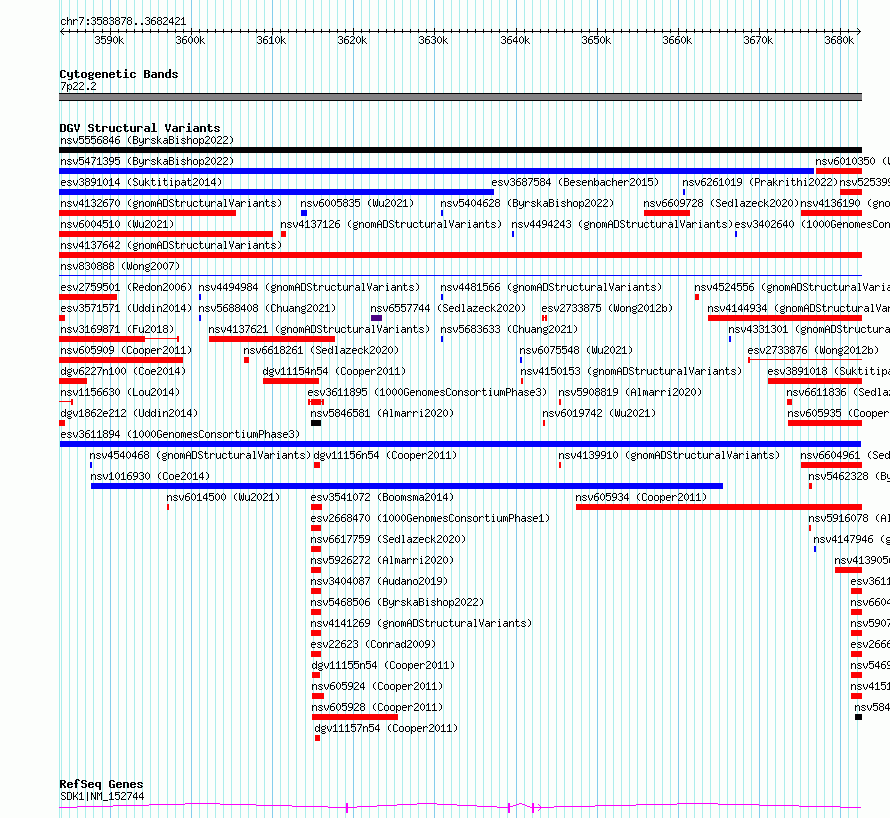Select the nsv6014500 (Wu2021) label

pos(223,497)
